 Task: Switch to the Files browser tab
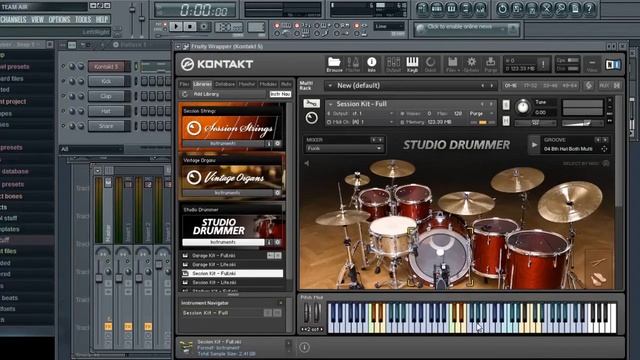pyautogui.click(x=184, y=84)
